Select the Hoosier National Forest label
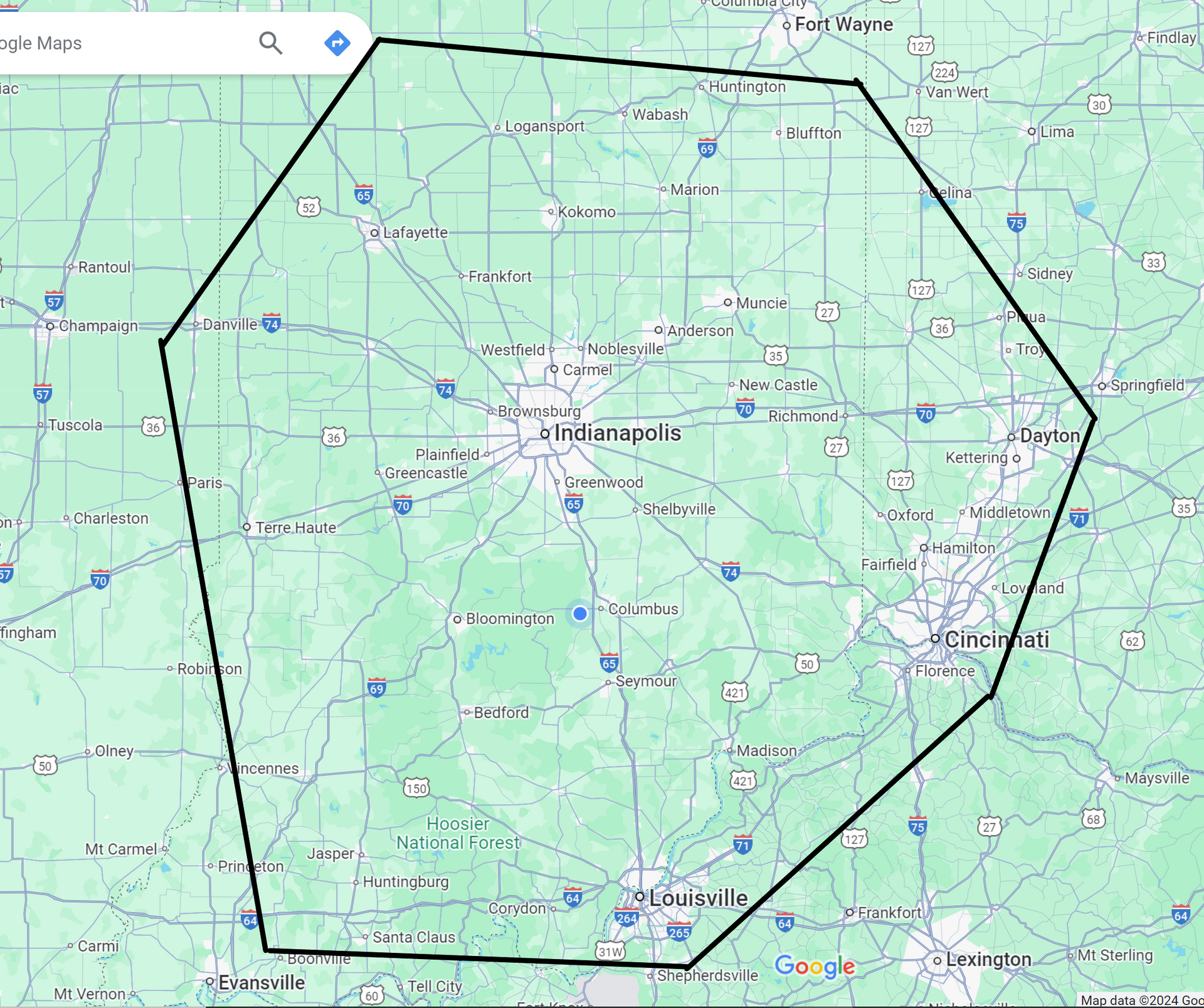Viewport: 1204px width, 1008px height. pos(458,833)
